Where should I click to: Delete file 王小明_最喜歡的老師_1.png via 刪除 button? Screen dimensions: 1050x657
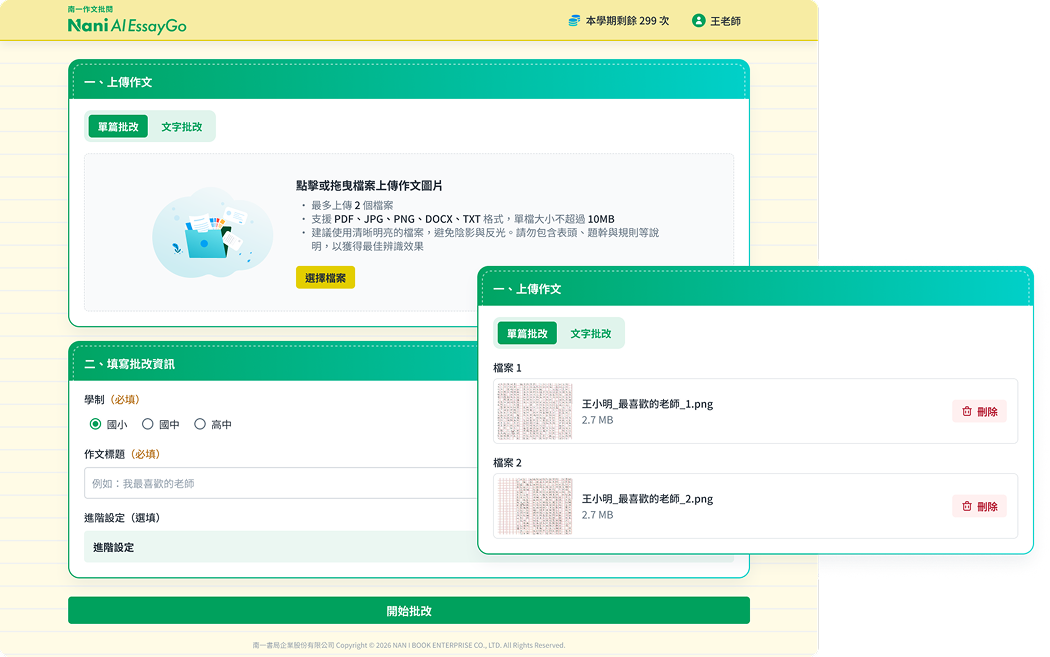pyautogui.click(x=980, y=412)
